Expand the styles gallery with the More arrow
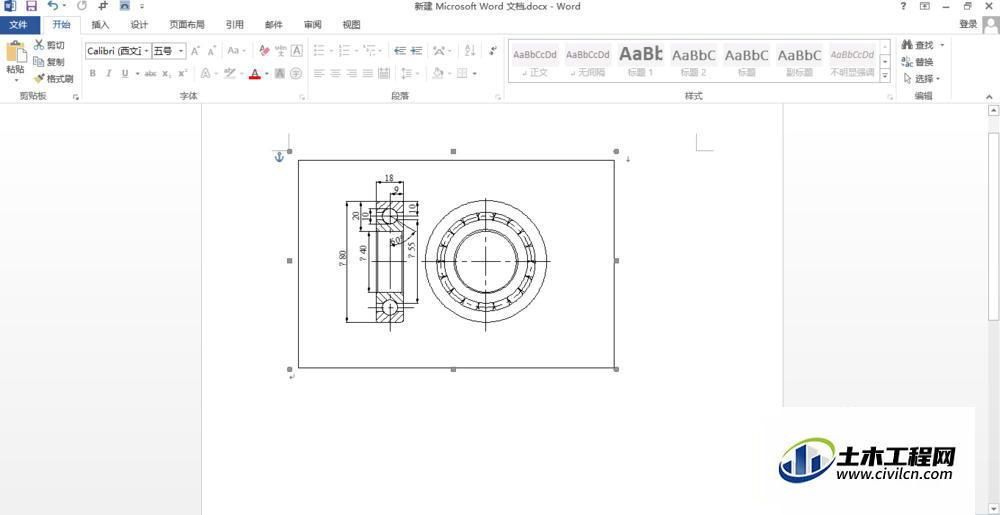This screenshot has width=1000, height=515. coord(885,76)
